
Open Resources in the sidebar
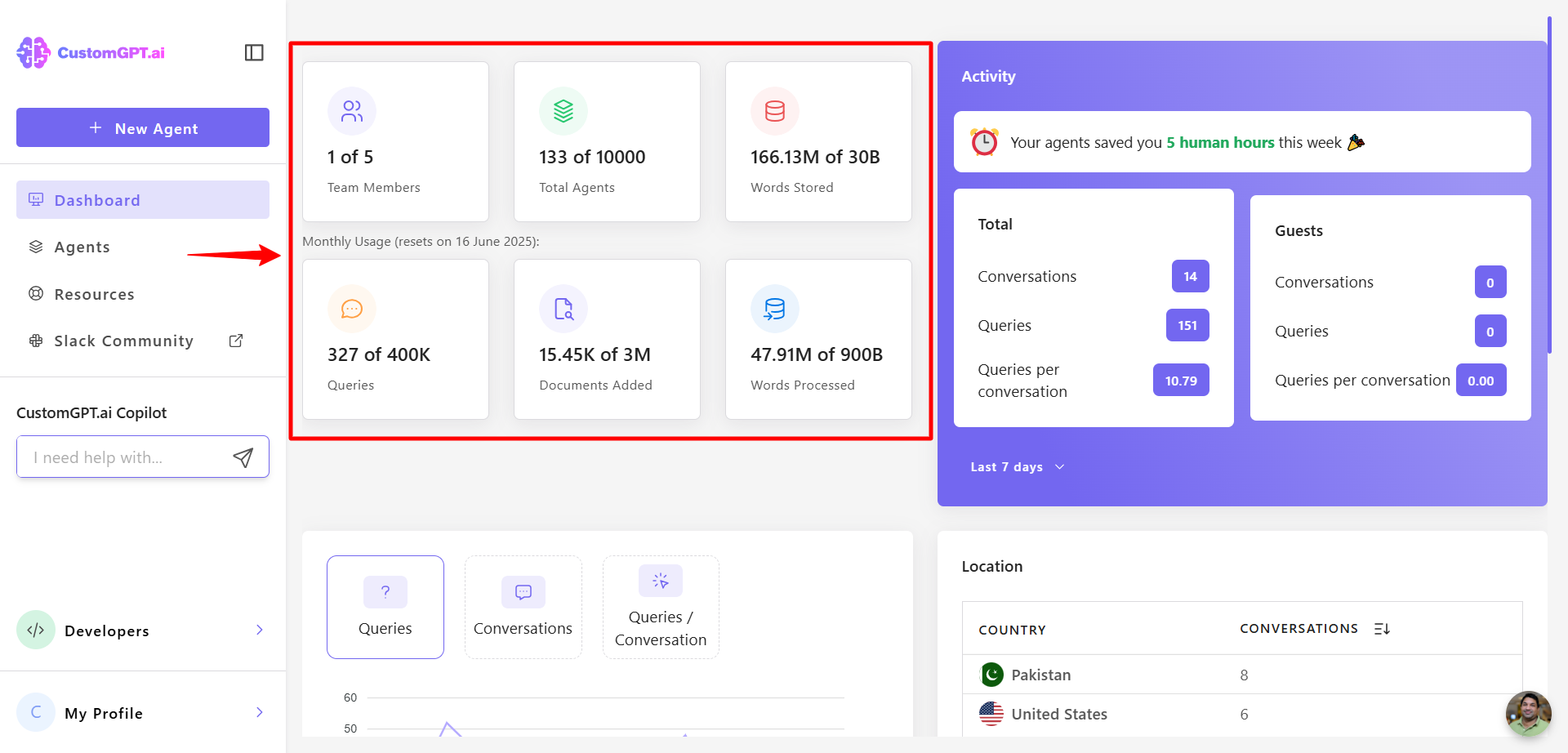click(143, 294)
